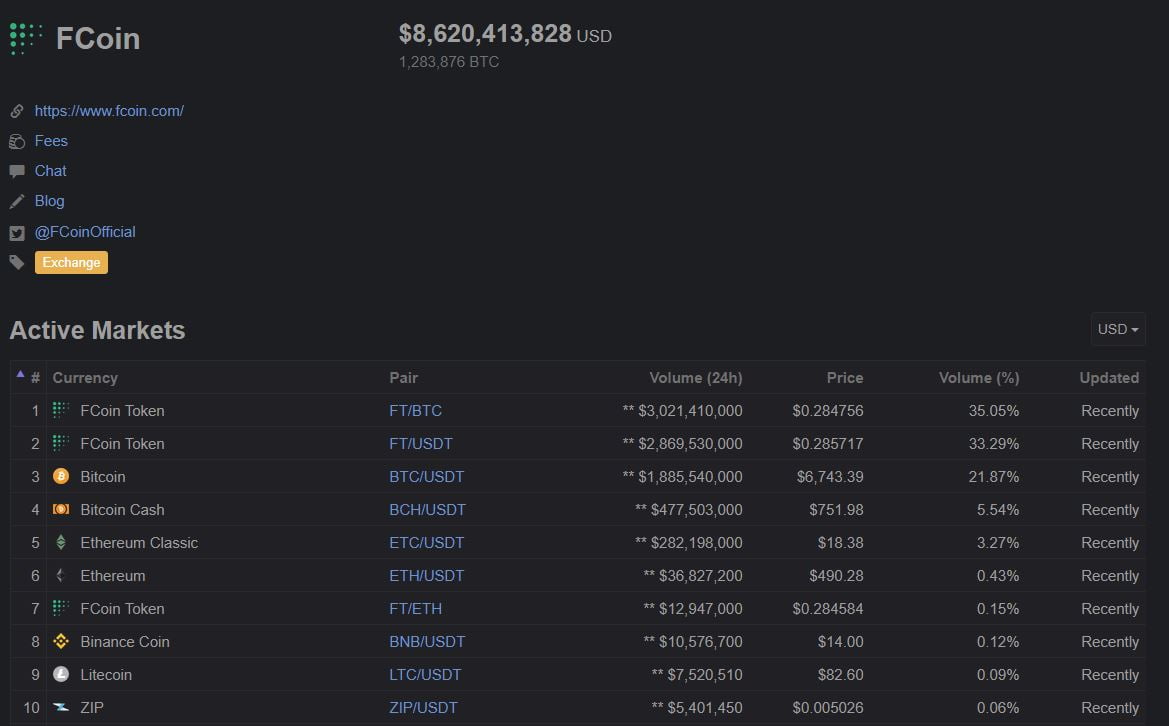Click the FCoin Token icon in row 1
The height and width of the screenshot is (726, 1169).
pyautogui.click(x=61, y=410)
